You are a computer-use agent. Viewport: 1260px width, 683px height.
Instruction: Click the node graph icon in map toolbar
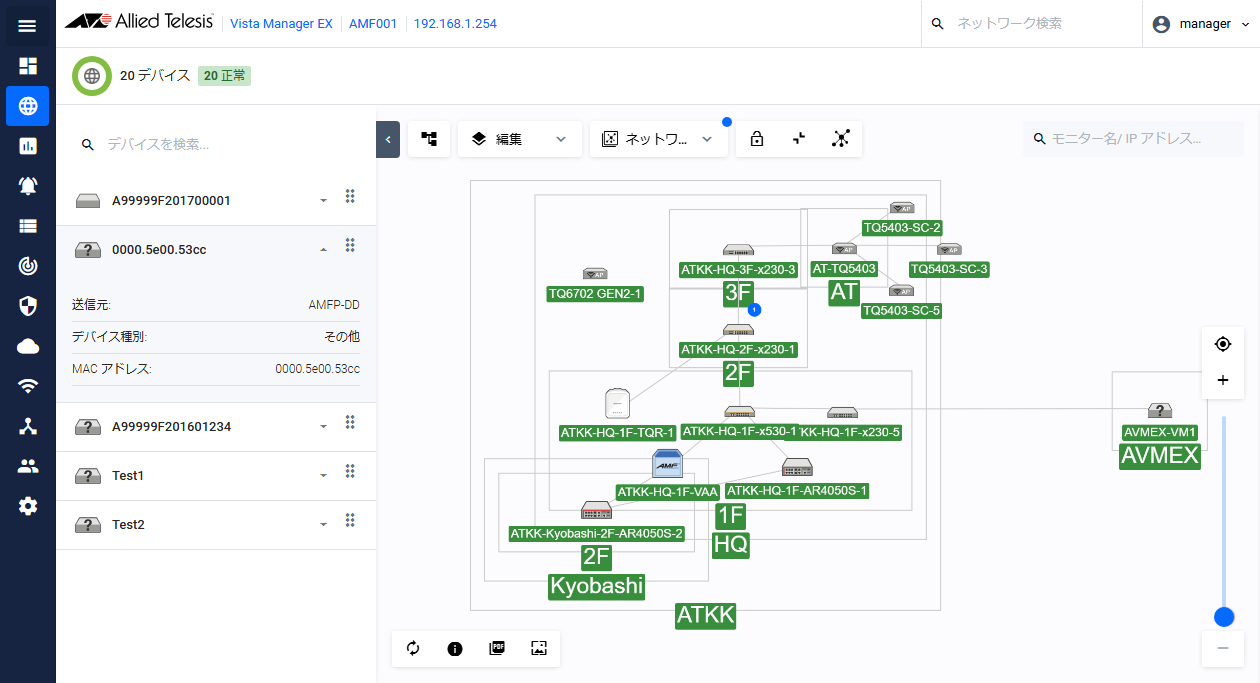point(841,139)
